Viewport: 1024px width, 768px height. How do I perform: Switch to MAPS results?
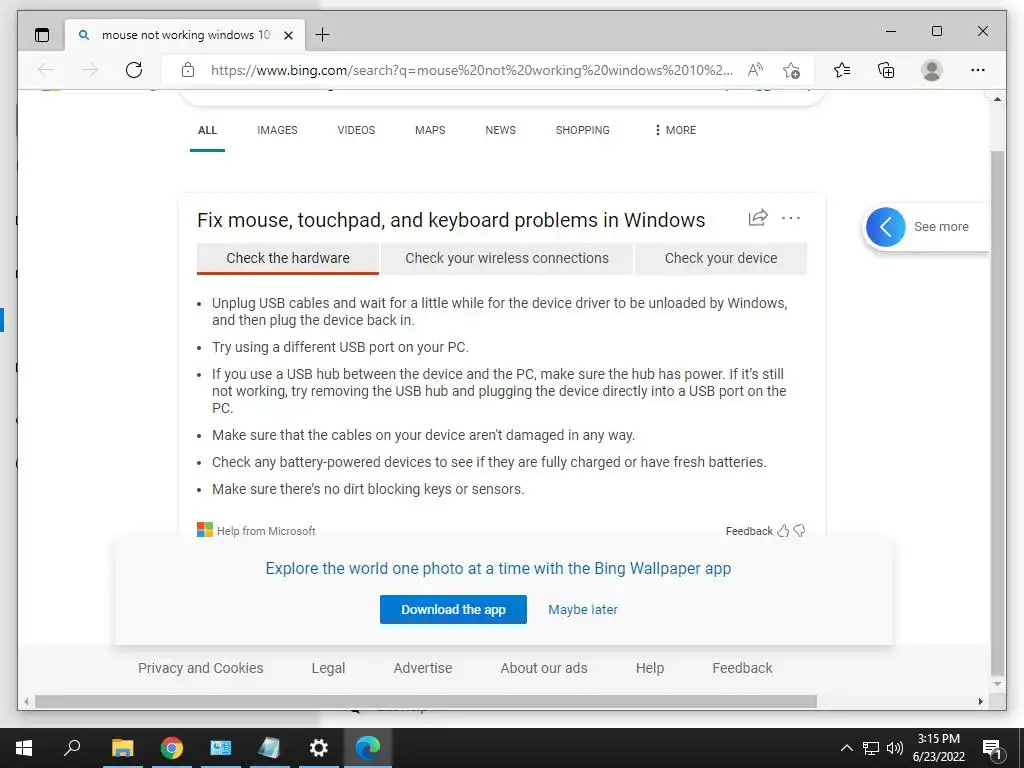[430, 130]
